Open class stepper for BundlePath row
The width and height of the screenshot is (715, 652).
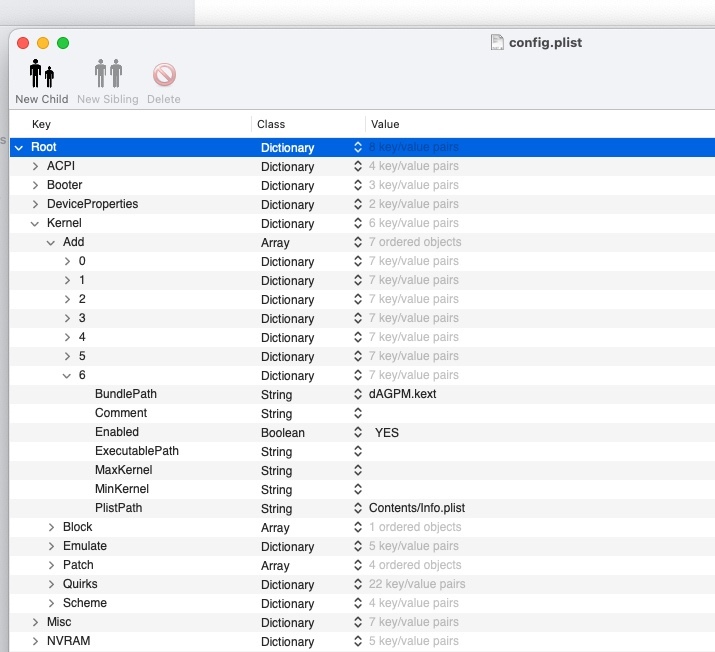click(358, 395)
